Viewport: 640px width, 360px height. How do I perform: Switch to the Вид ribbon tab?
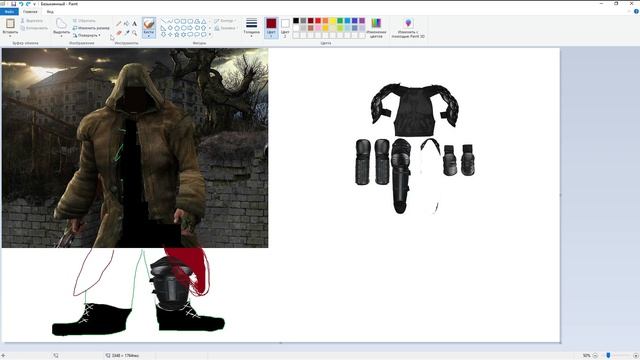[50, 12]
